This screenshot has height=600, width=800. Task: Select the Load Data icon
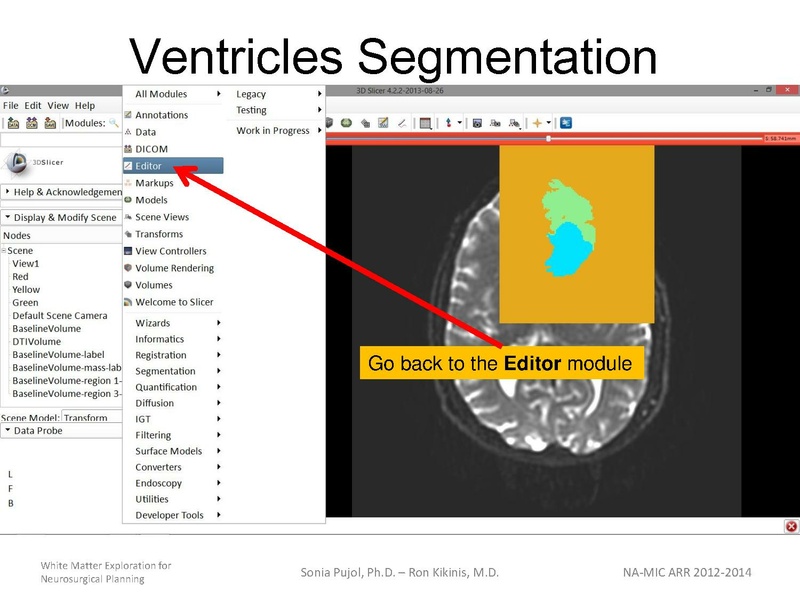click(12, 122)
